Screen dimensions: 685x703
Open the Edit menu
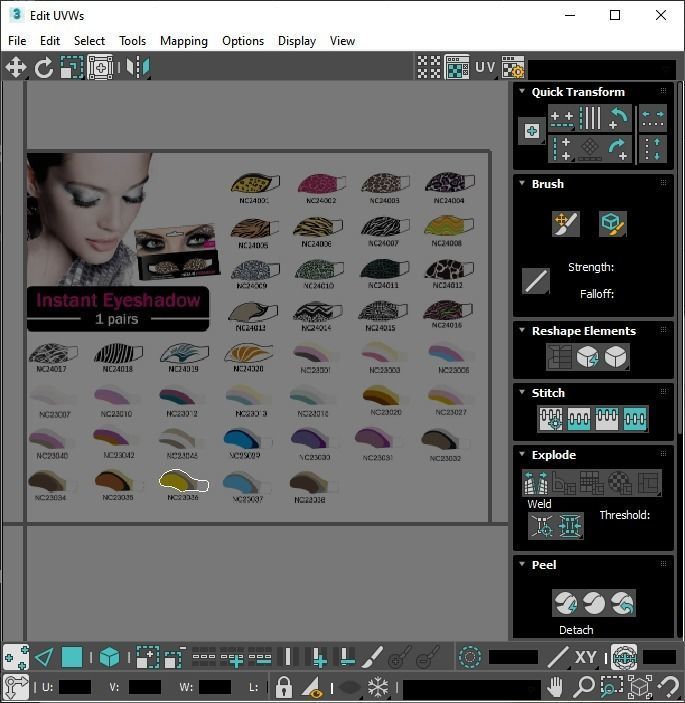point(50,41)
